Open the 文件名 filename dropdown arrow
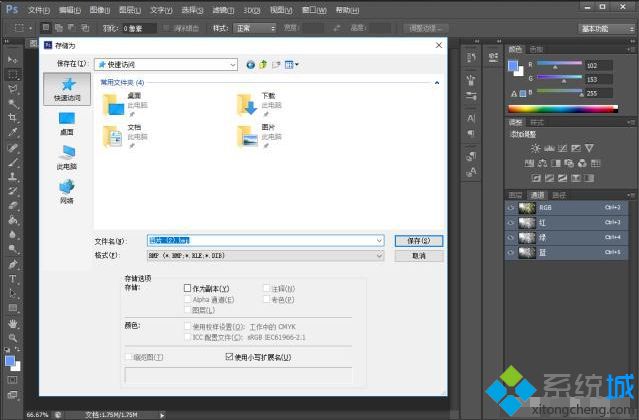This screenshot has width=639, height=420. (379, 241)
